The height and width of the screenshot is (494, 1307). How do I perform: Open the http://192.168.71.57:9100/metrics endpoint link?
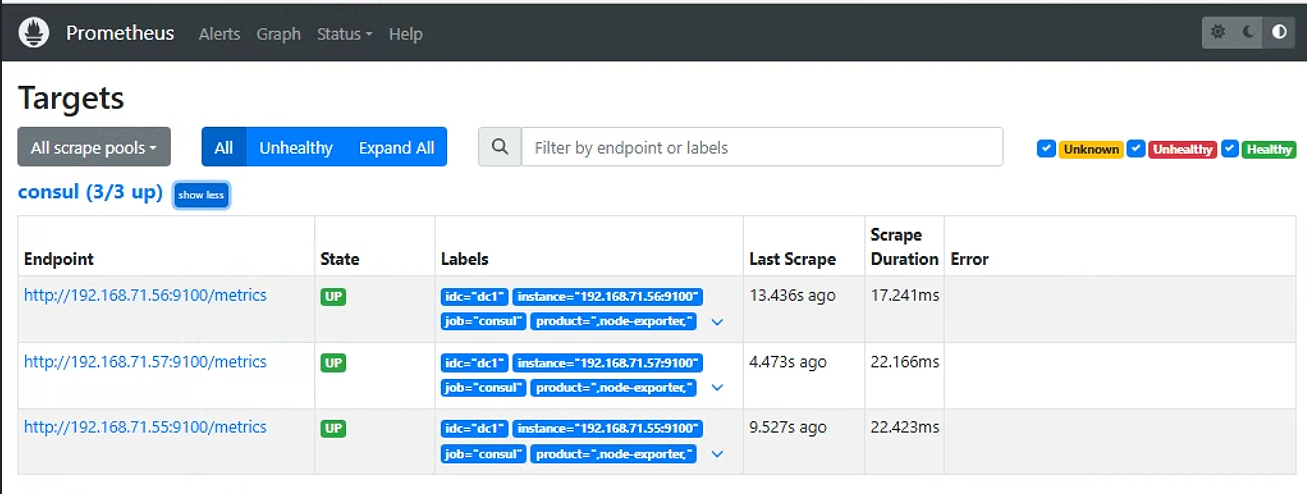click(x=145, y=361)
